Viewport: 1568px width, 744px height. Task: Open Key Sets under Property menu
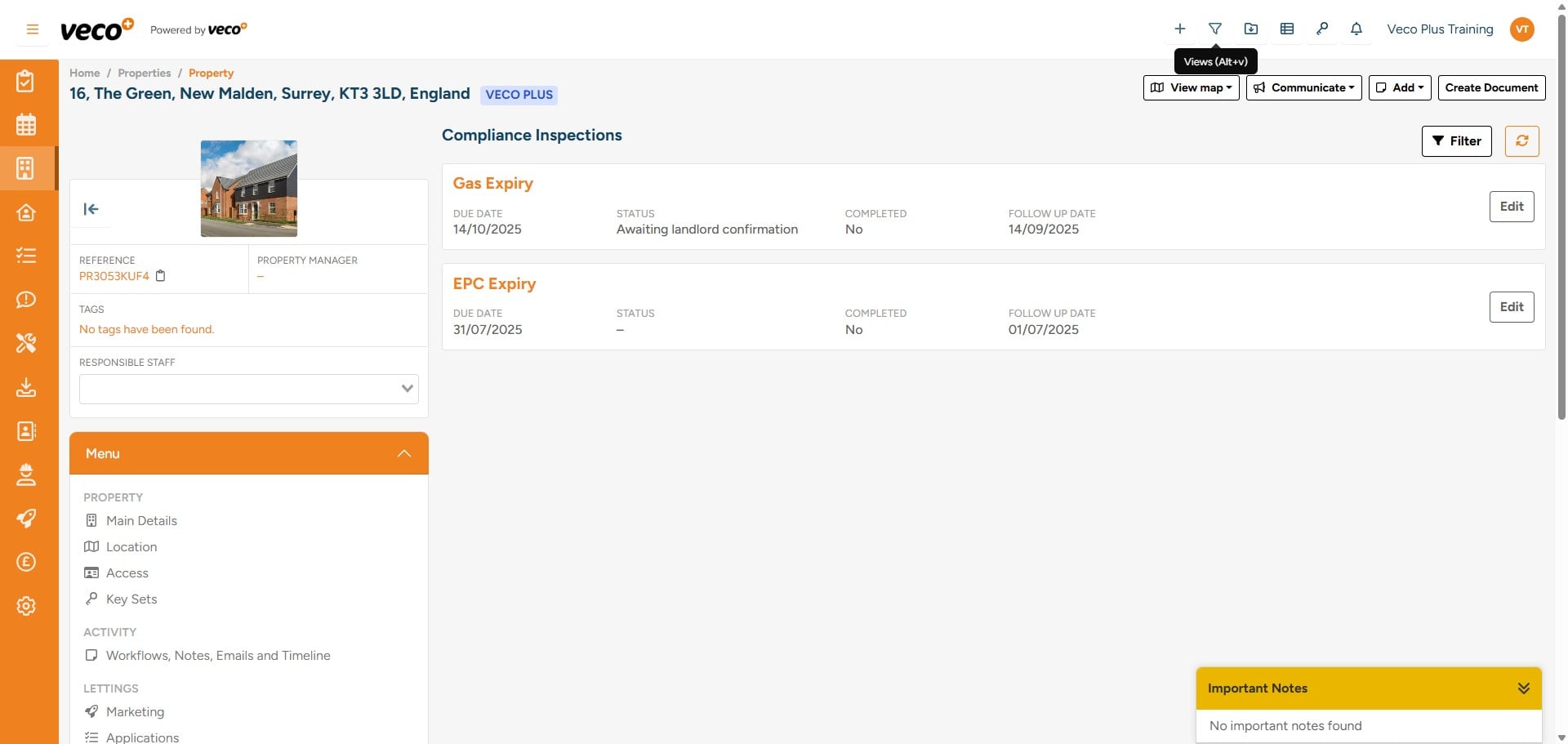pyautogui.click(x=131, y=599)
